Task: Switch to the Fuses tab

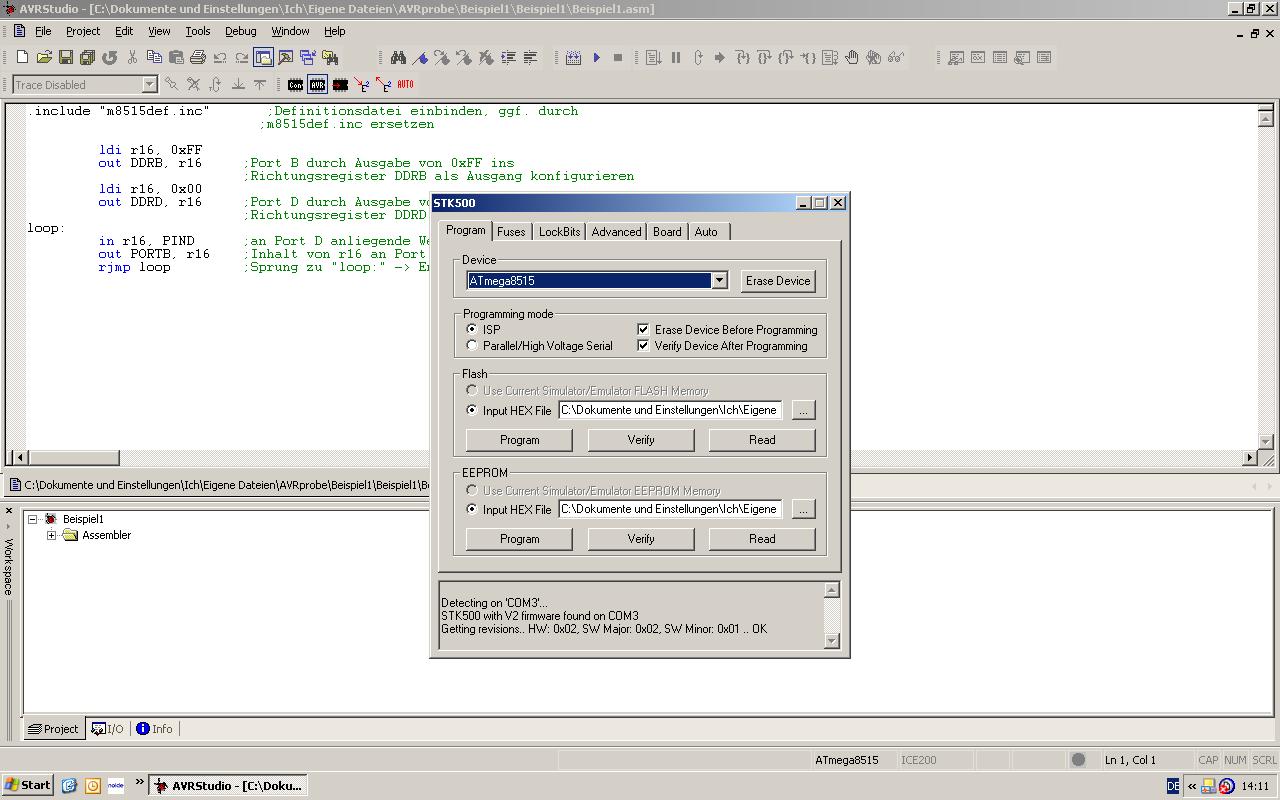Action: pyautogui.click(x=511, y=232)
